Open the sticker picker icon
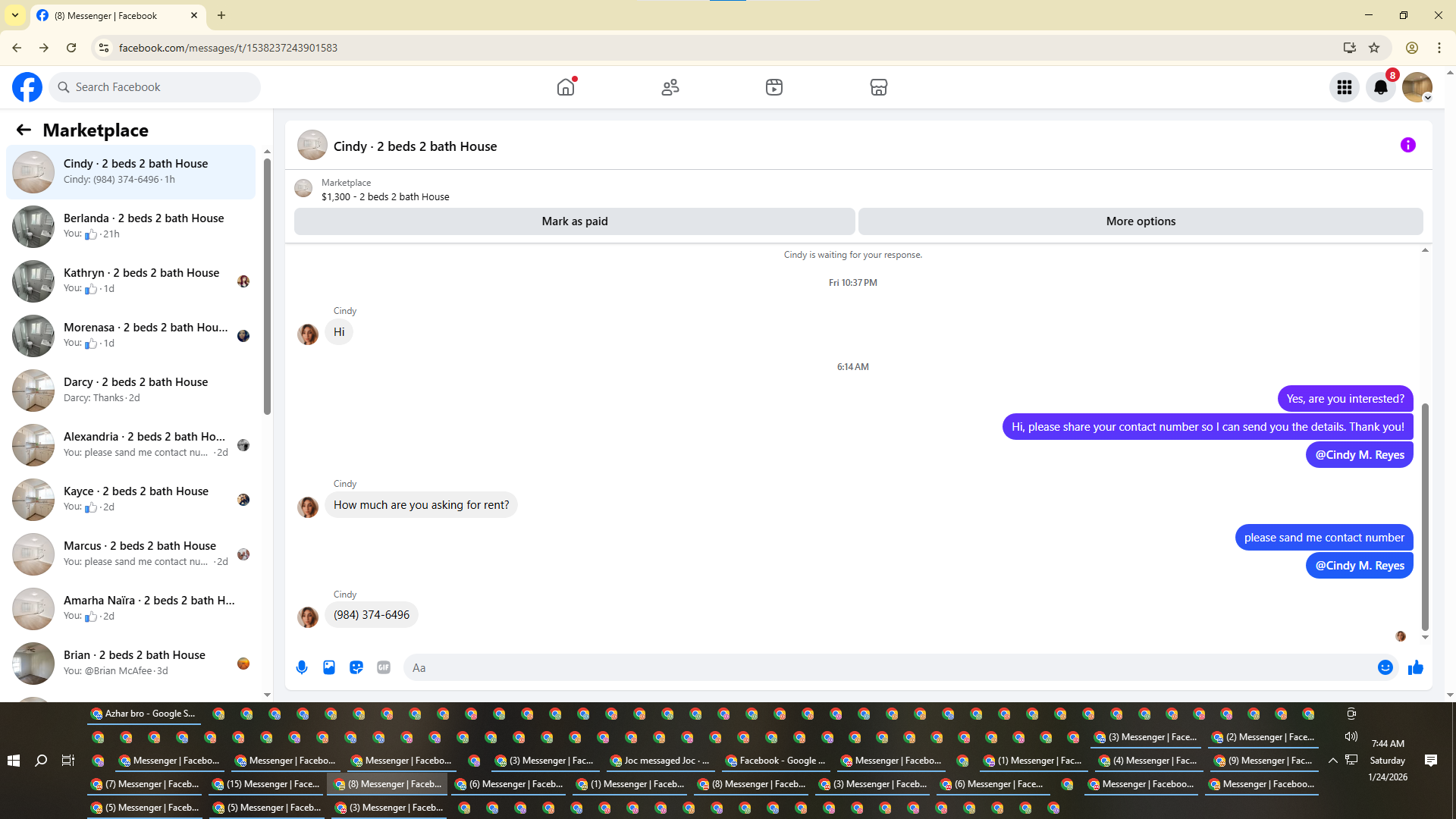Viewport: 1456px width, 819px height. [356, 667]
